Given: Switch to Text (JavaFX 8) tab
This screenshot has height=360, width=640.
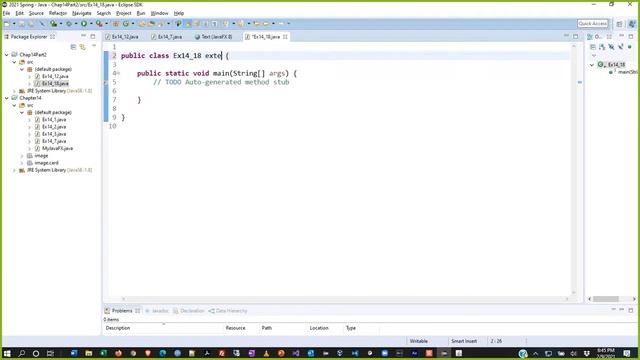Looking at the screenshot, I should 213,37.
